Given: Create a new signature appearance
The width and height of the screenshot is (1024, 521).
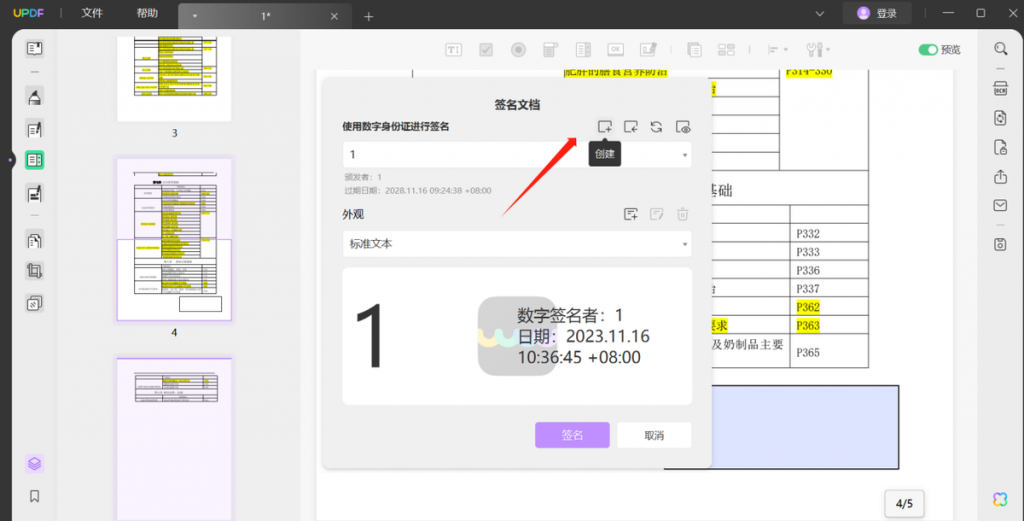Looking at the screenshot, I should click(x=630, y=213).
